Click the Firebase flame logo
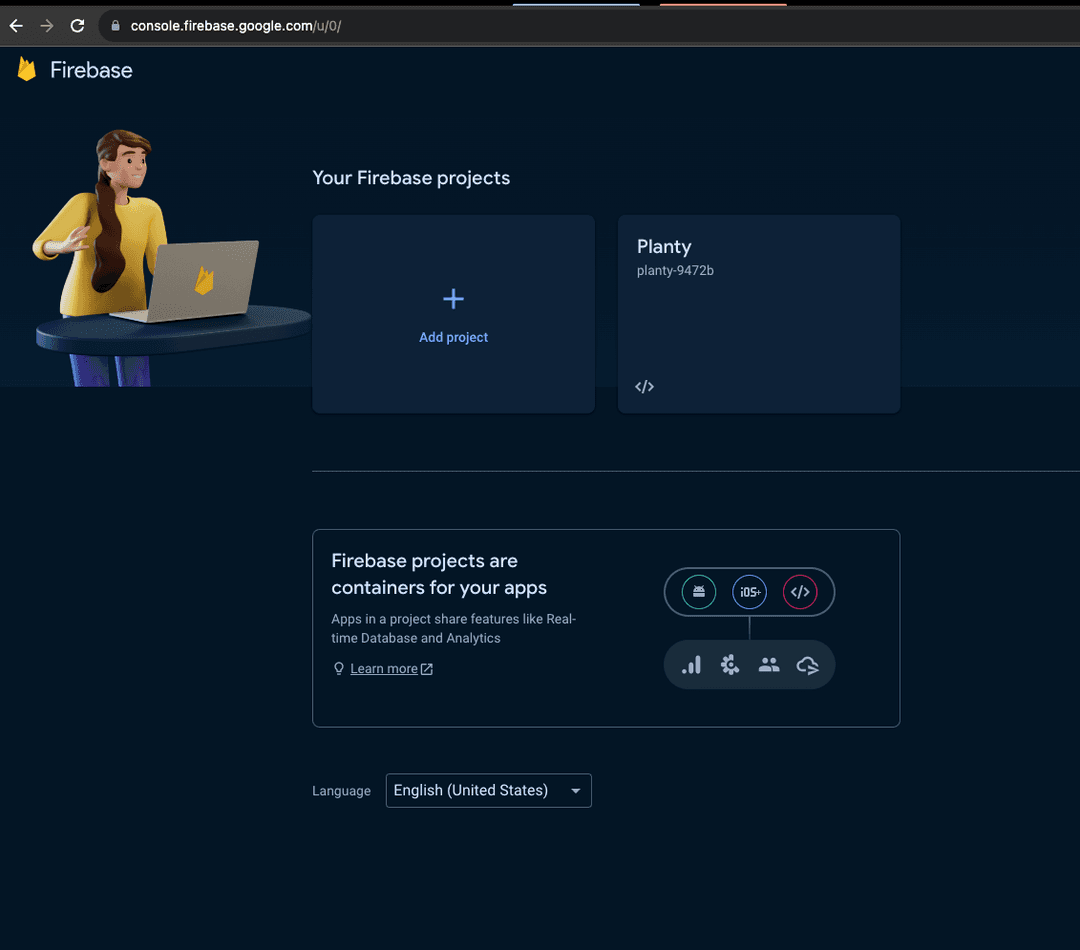The image size is (1080, 950). point(26,69)
